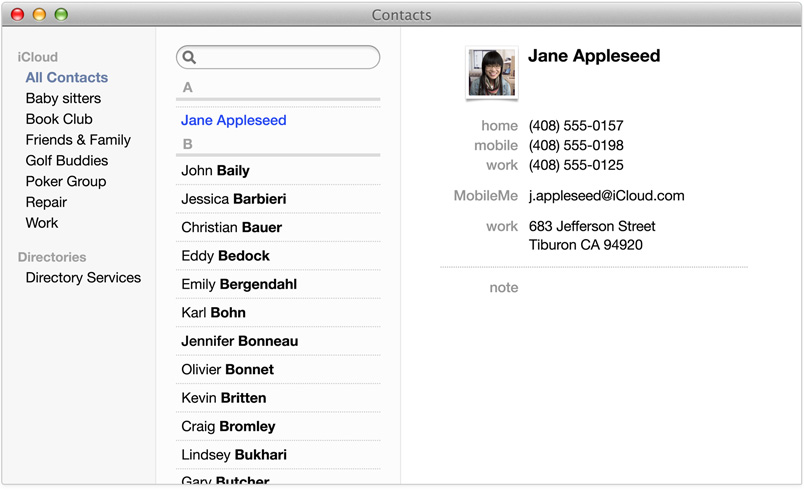Open Directory Services in sidebar
The image size is (804, 490).
point(83,278)
